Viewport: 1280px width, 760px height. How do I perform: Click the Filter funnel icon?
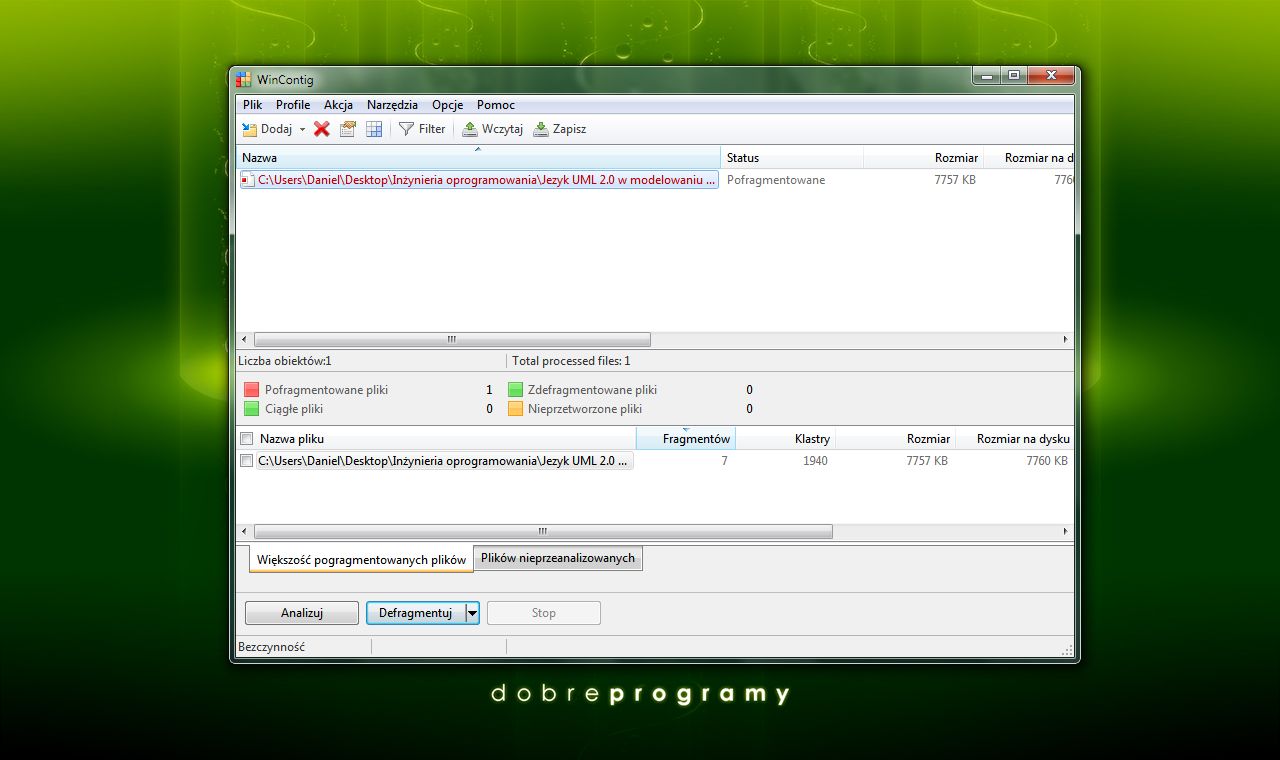(x=406, y=129)
